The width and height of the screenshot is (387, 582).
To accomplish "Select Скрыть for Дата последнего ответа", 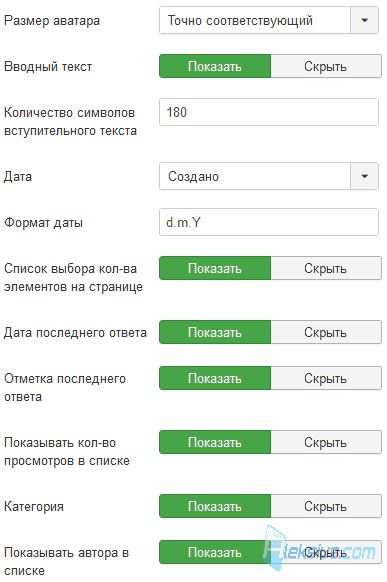I will (326, 332).
